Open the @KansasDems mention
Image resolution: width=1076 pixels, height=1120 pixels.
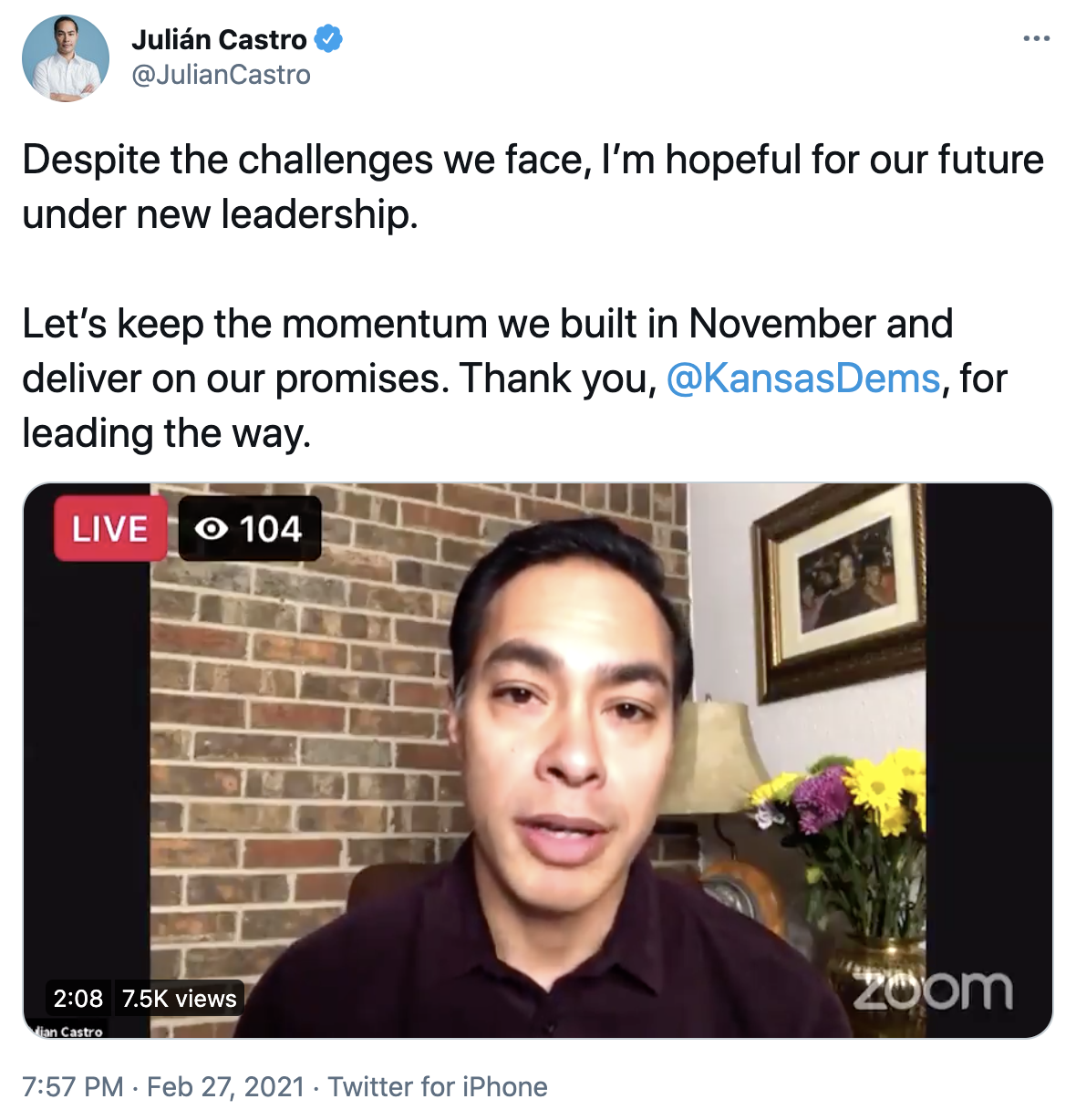click(802, 379)
